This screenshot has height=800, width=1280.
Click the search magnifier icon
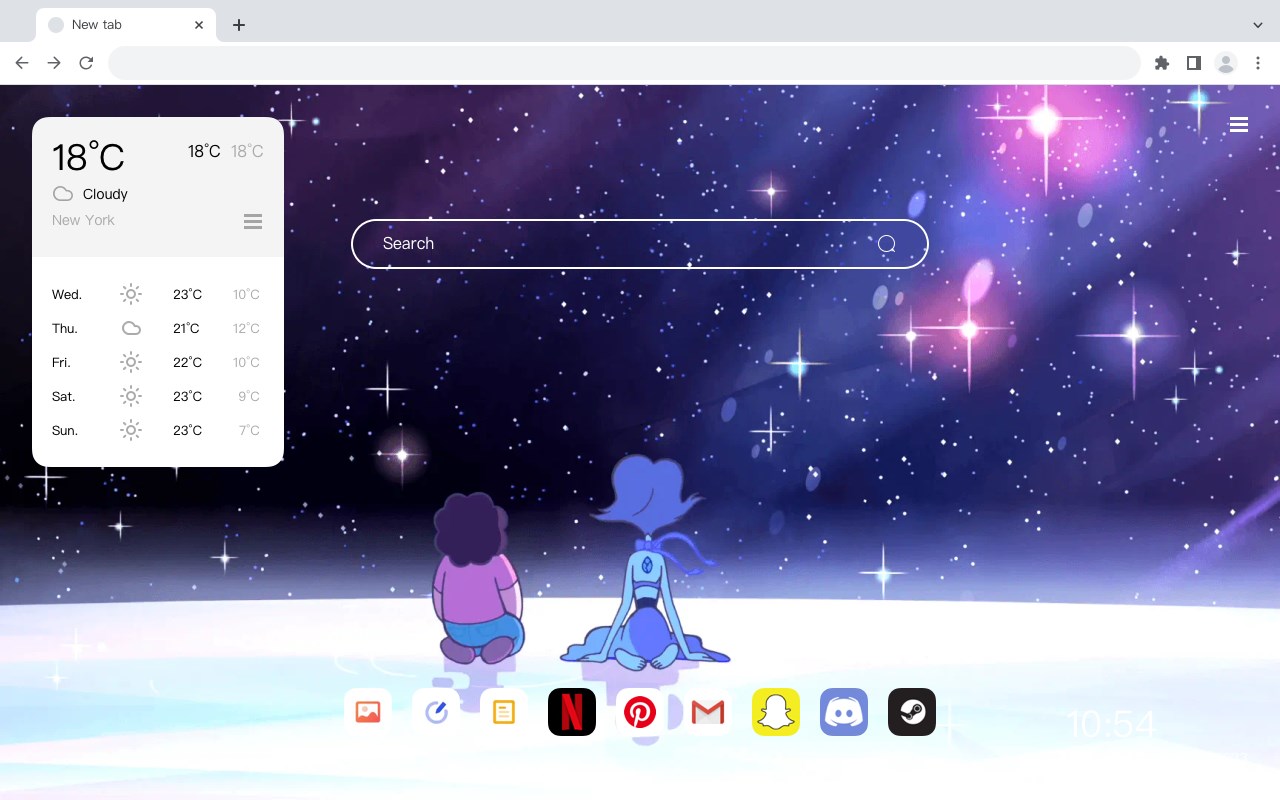(x=886, y=244)
